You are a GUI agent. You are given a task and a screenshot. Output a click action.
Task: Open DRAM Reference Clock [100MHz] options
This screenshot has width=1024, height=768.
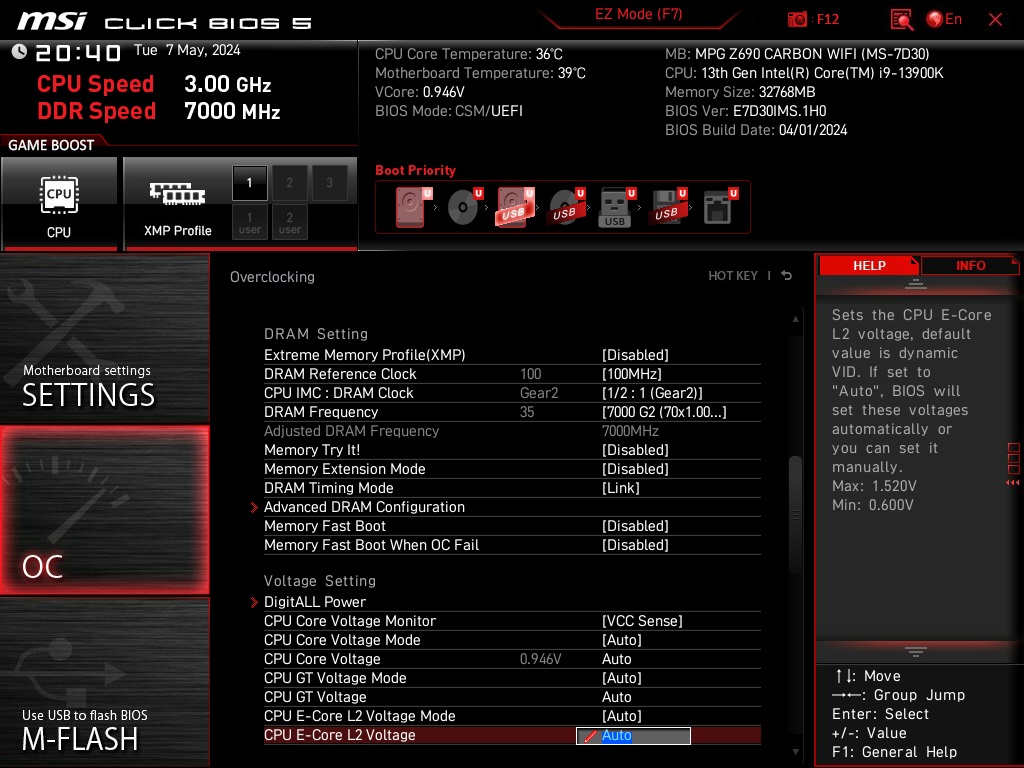coord(632,374)
